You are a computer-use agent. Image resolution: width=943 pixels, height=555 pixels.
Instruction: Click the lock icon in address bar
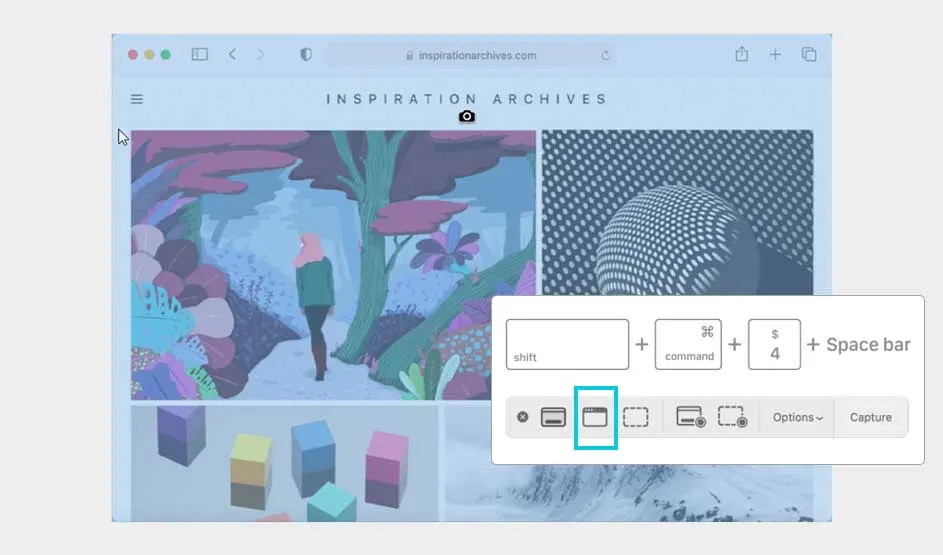410,55
